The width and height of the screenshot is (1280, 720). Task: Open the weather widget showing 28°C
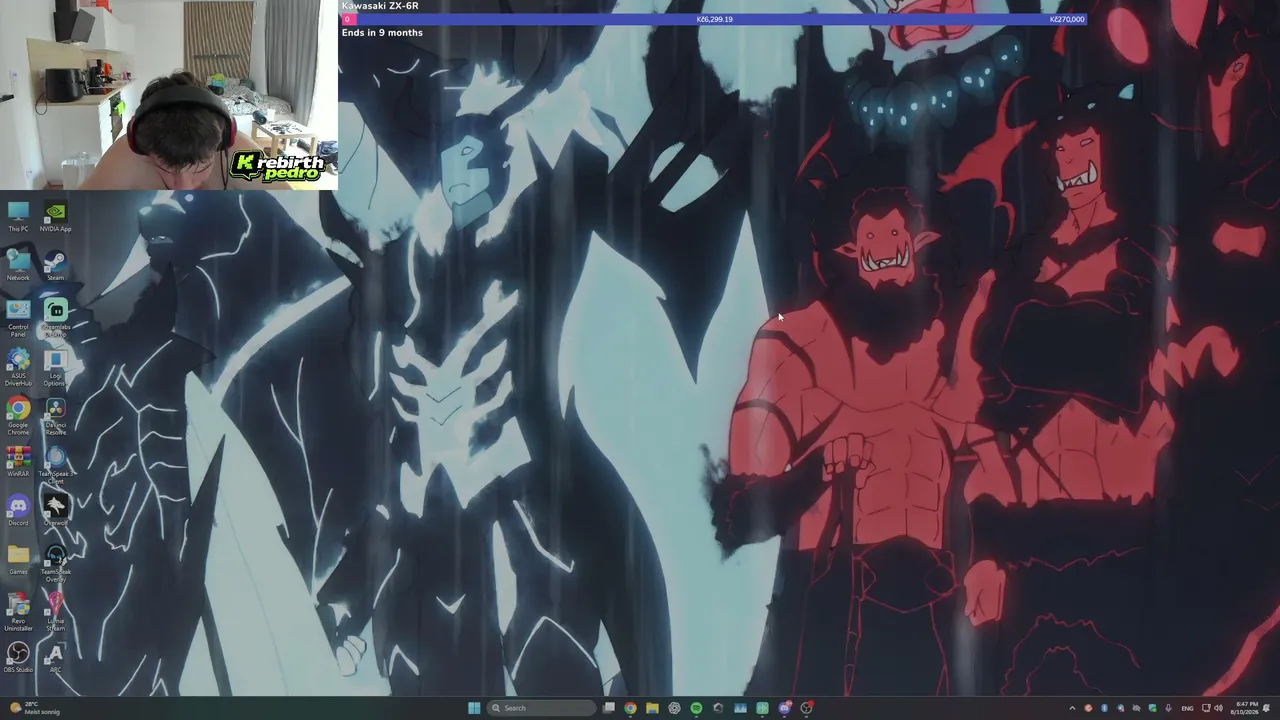pos(35,708)
